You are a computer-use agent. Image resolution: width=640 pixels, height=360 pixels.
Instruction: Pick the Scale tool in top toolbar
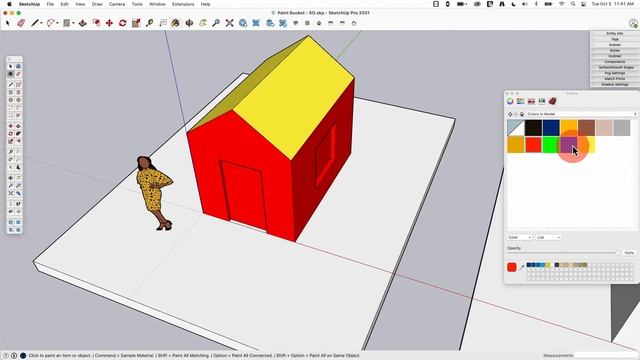pos(136,23)
